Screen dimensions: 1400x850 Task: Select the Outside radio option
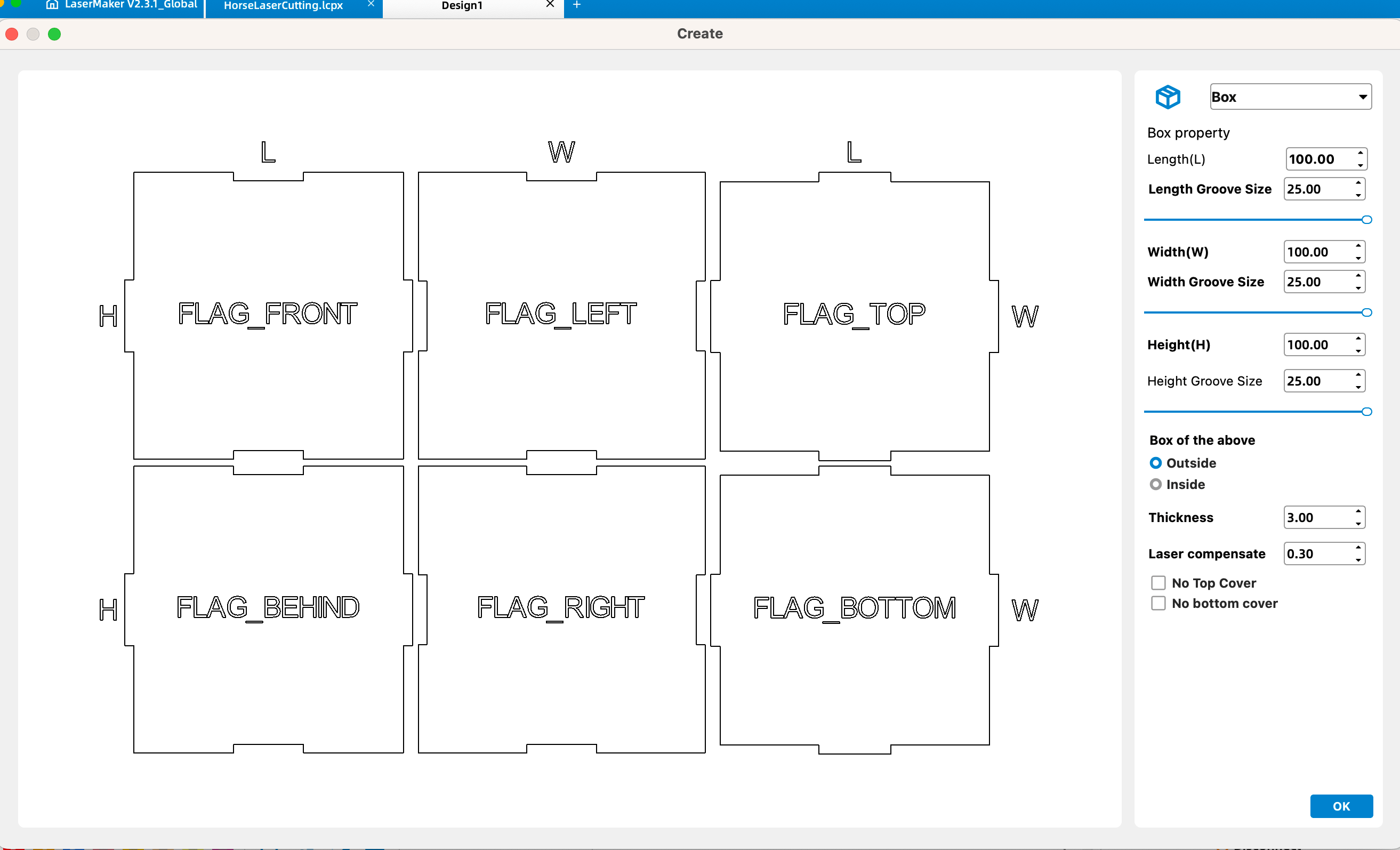pos(1155,463)
